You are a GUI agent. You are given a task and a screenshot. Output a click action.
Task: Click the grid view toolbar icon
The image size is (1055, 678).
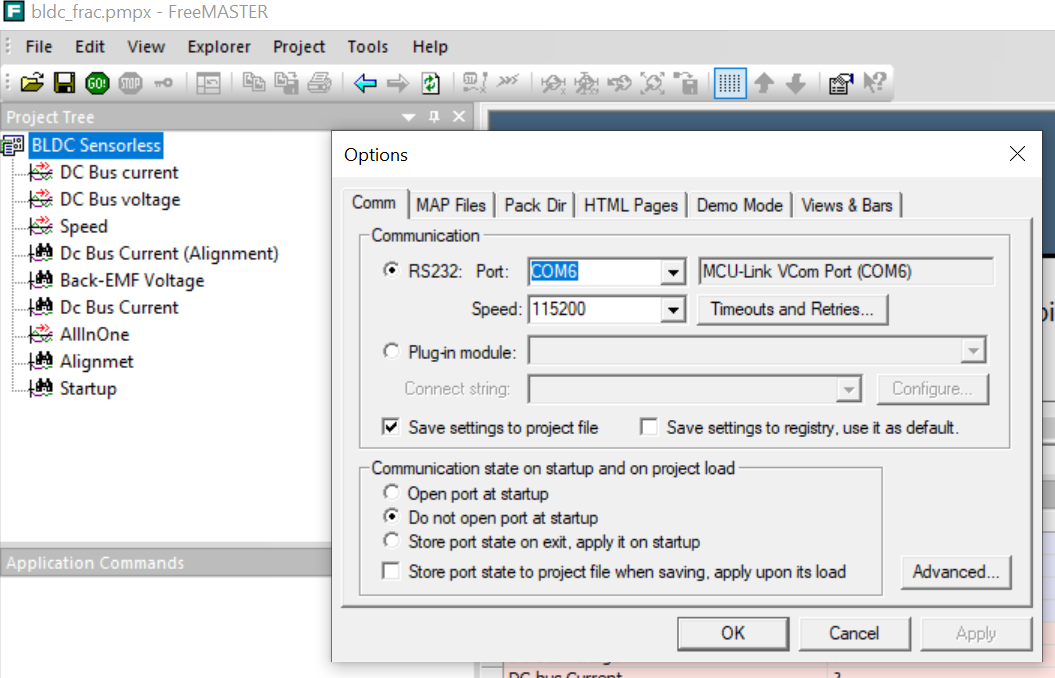point(730,83)
